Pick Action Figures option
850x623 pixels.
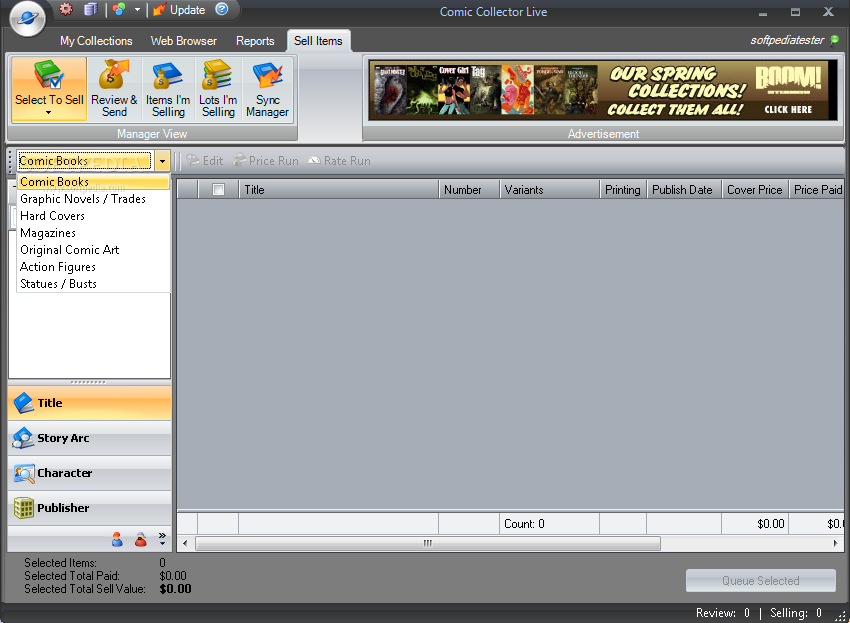tap(94, 267)
